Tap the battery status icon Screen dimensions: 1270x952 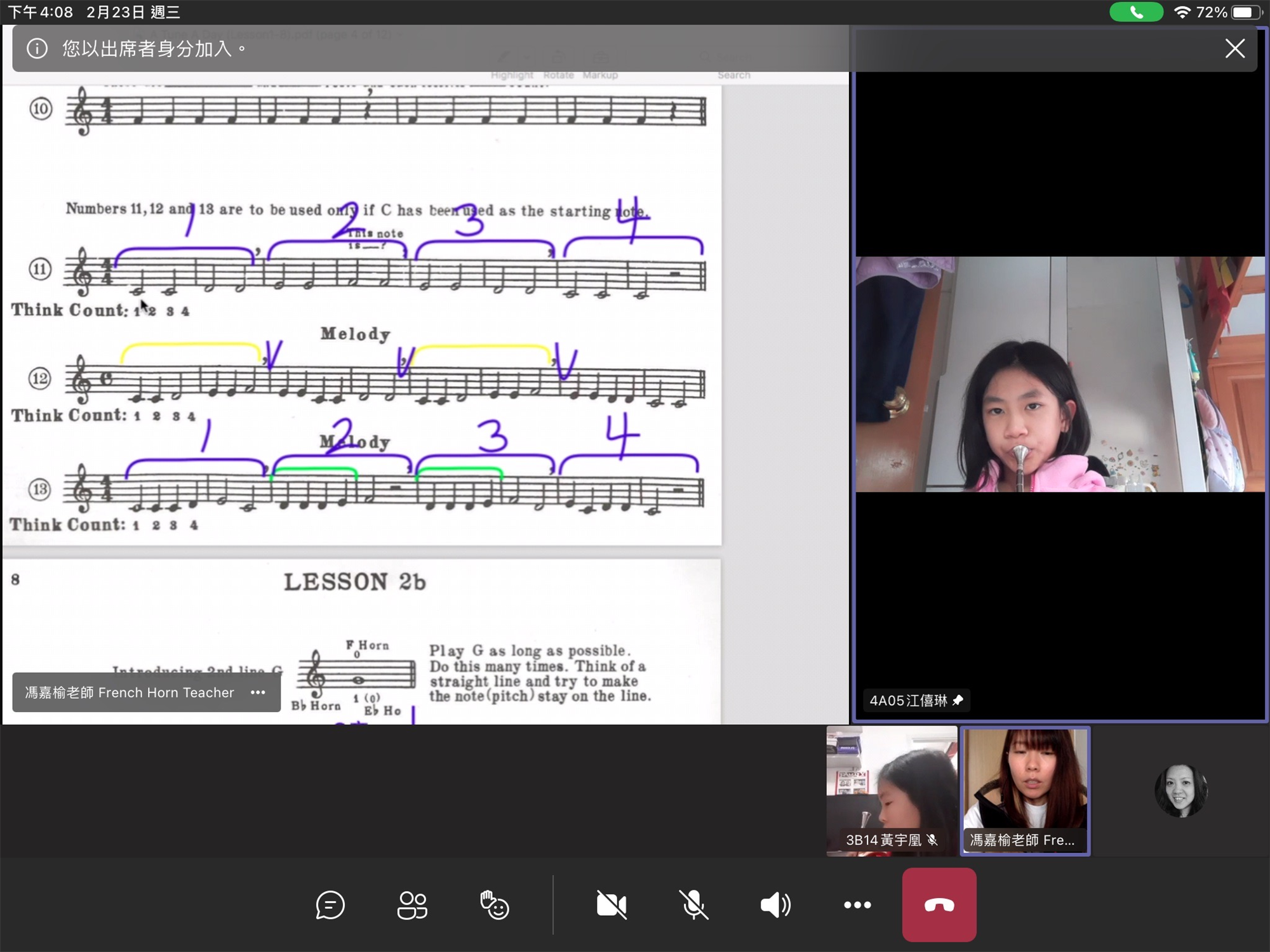(1245, 12)
